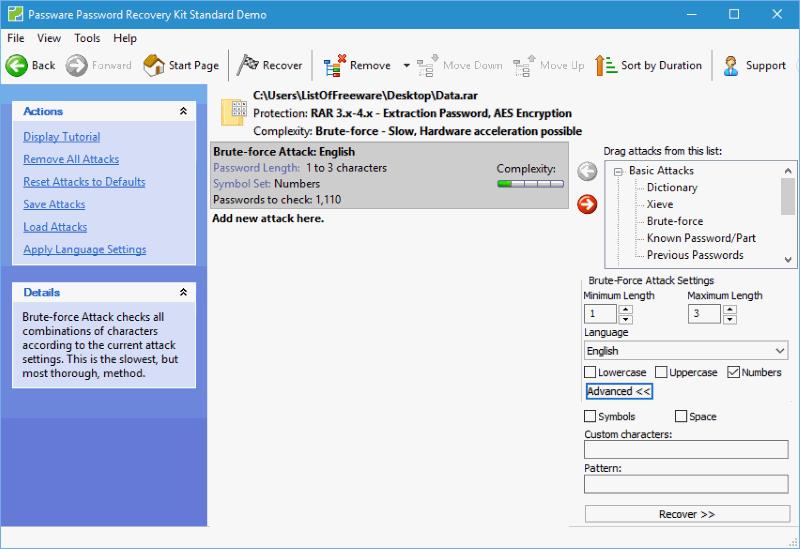Click the Recover toolbar label
The height and width of the screenshot is (549, 800).
click(282, 66)
